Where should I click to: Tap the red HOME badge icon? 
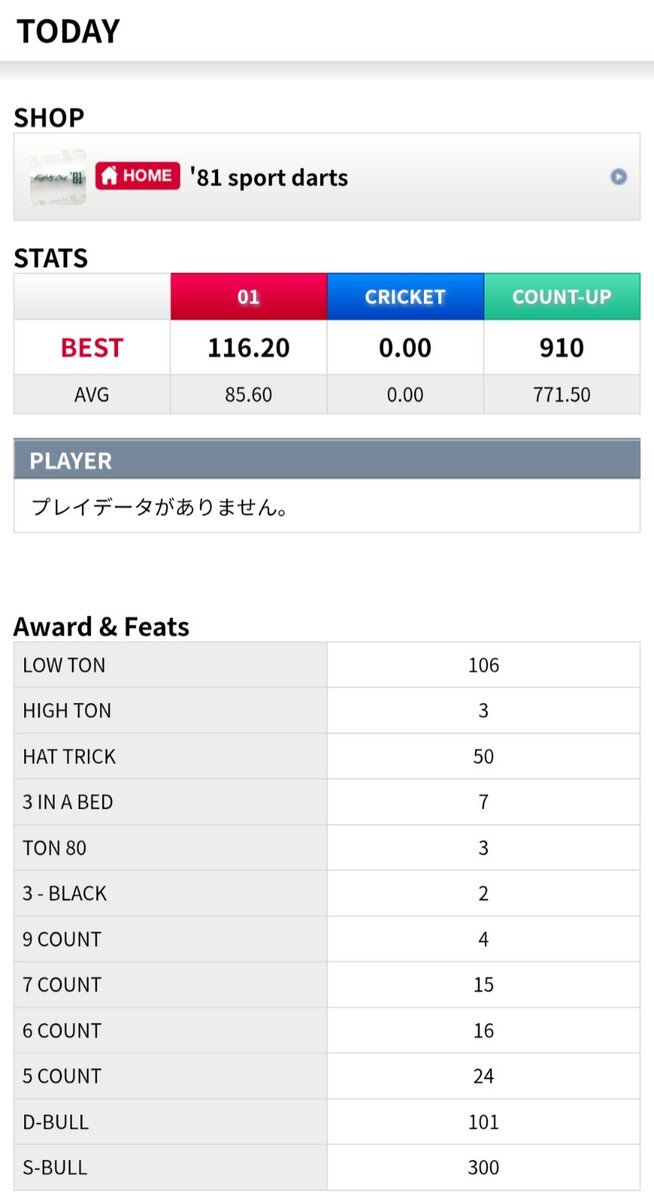[x=138, y=176]
